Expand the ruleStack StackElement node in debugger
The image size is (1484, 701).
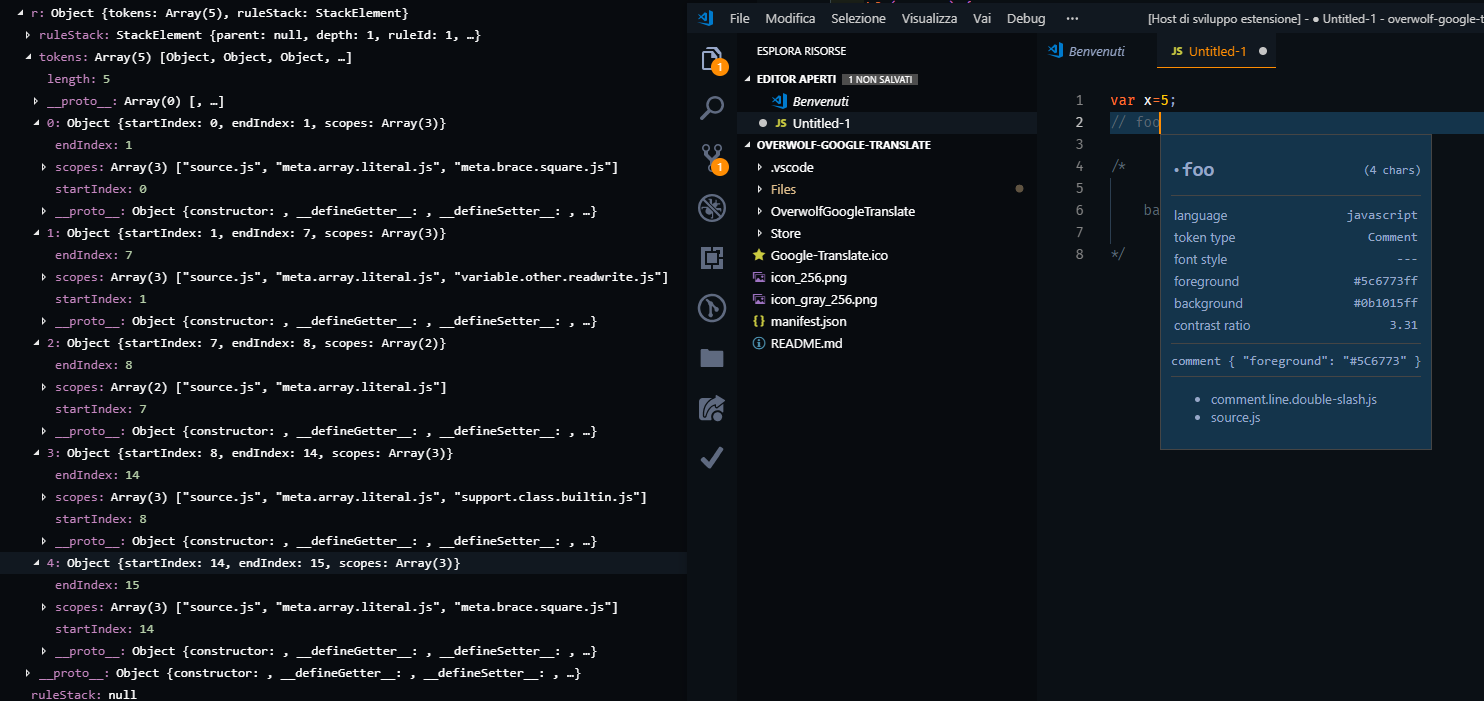(28, 35)
